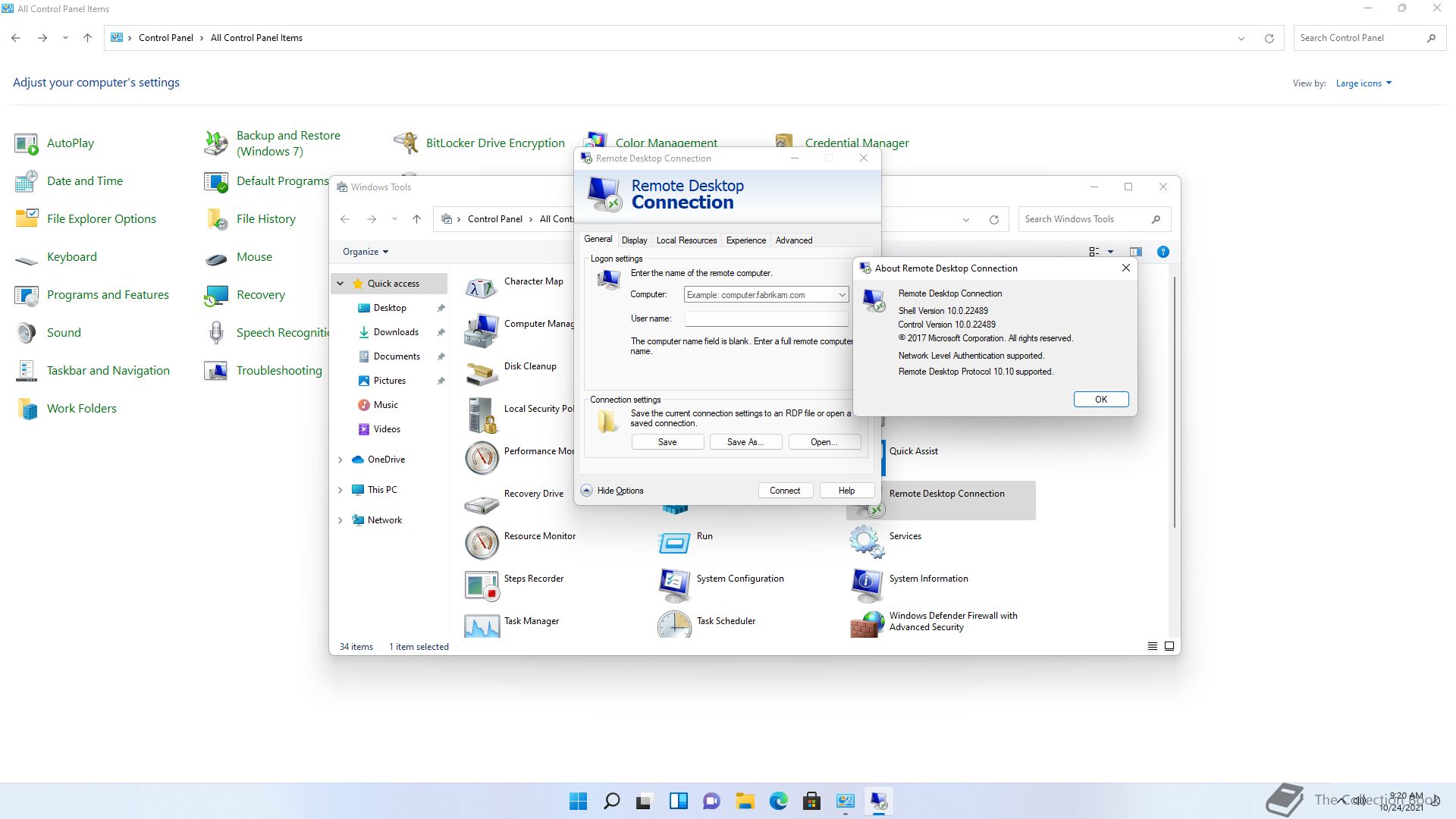Click Microsoft Edge in the taskbar
The image size is (1456, 819).
tap(778, 801)
